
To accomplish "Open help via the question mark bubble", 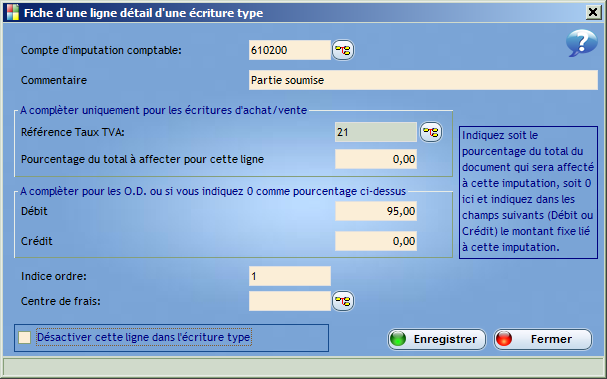I will pos(581,43).
